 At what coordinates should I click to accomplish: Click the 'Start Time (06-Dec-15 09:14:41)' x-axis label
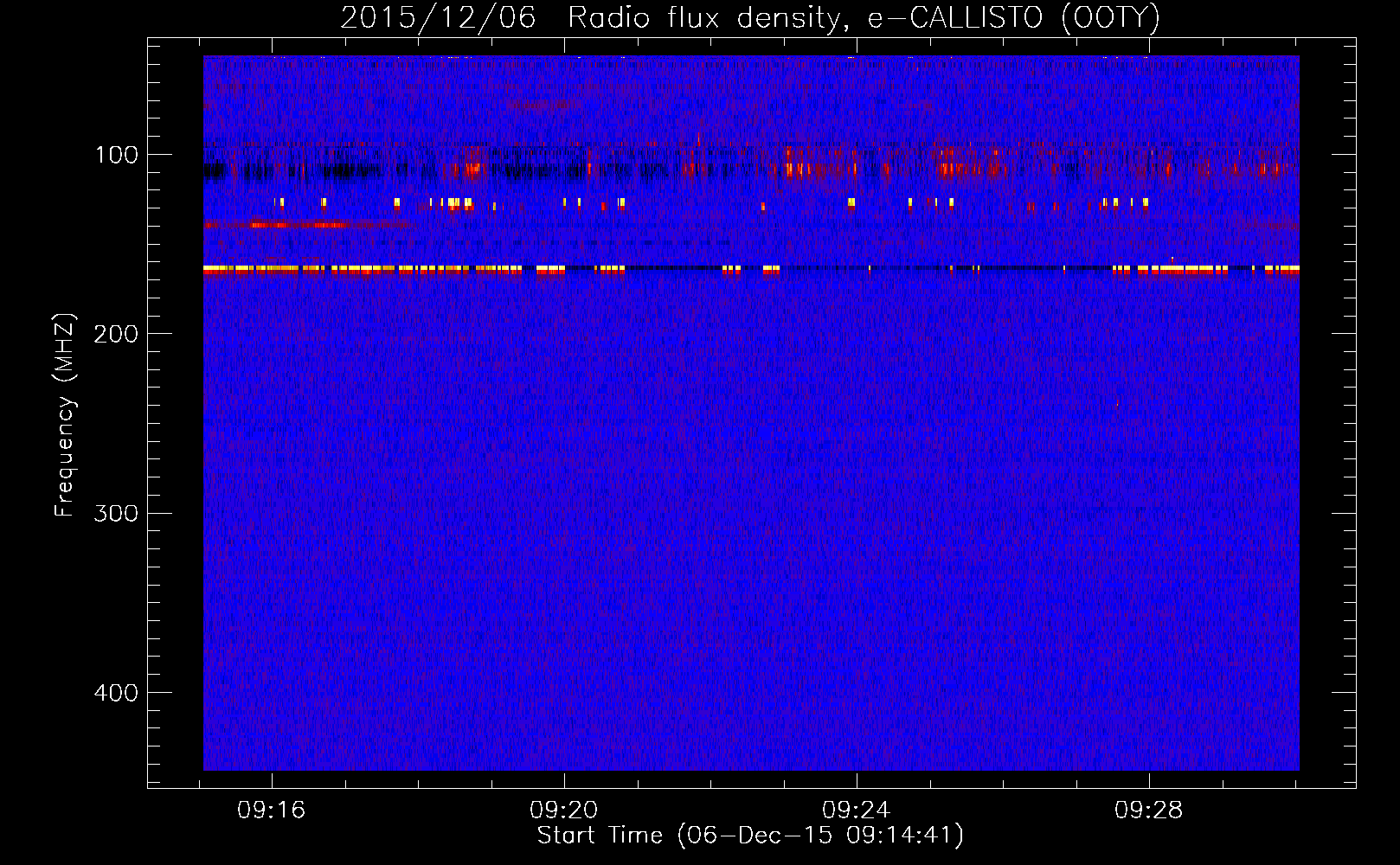[x=750, y=836]
